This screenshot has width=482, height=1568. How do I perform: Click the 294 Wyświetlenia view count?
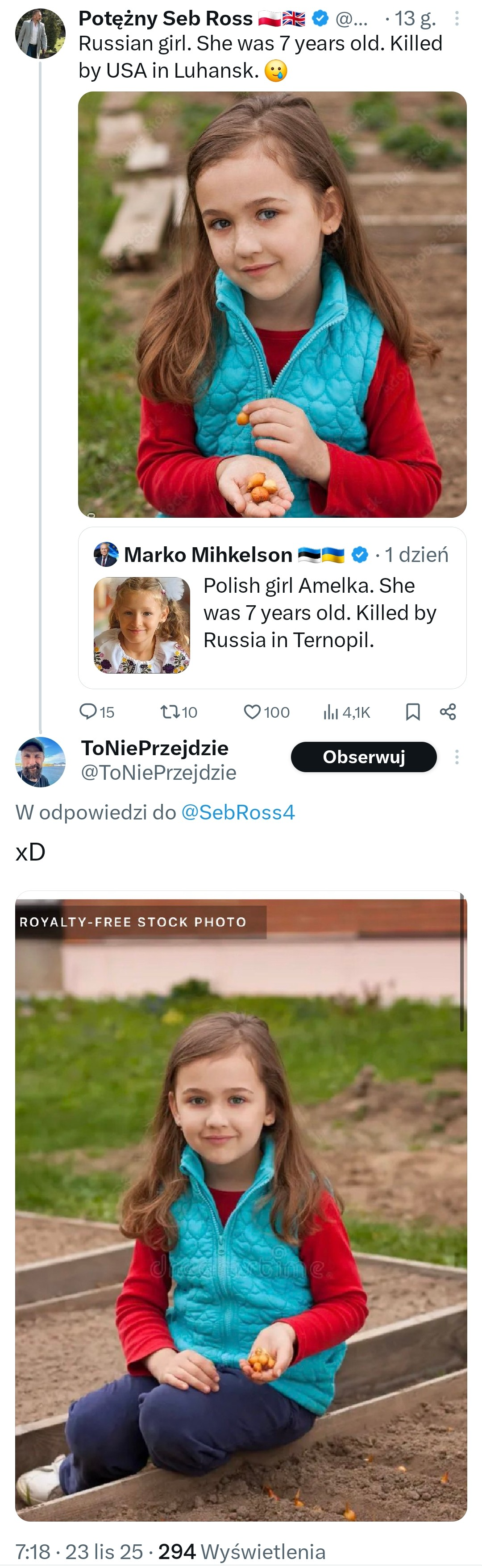(x=241, y=1551)
